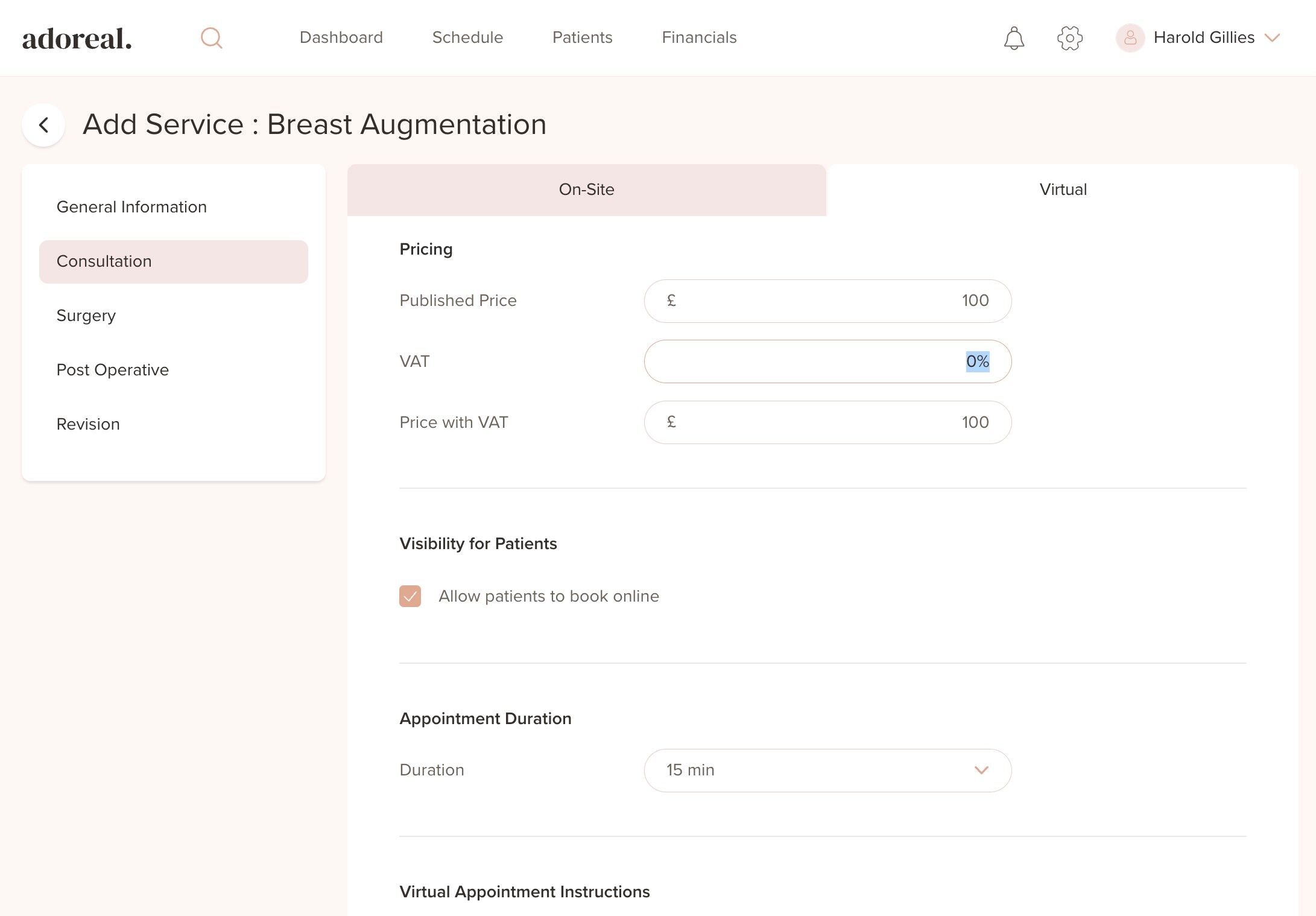Go back using the arrow button

[43, 125]
